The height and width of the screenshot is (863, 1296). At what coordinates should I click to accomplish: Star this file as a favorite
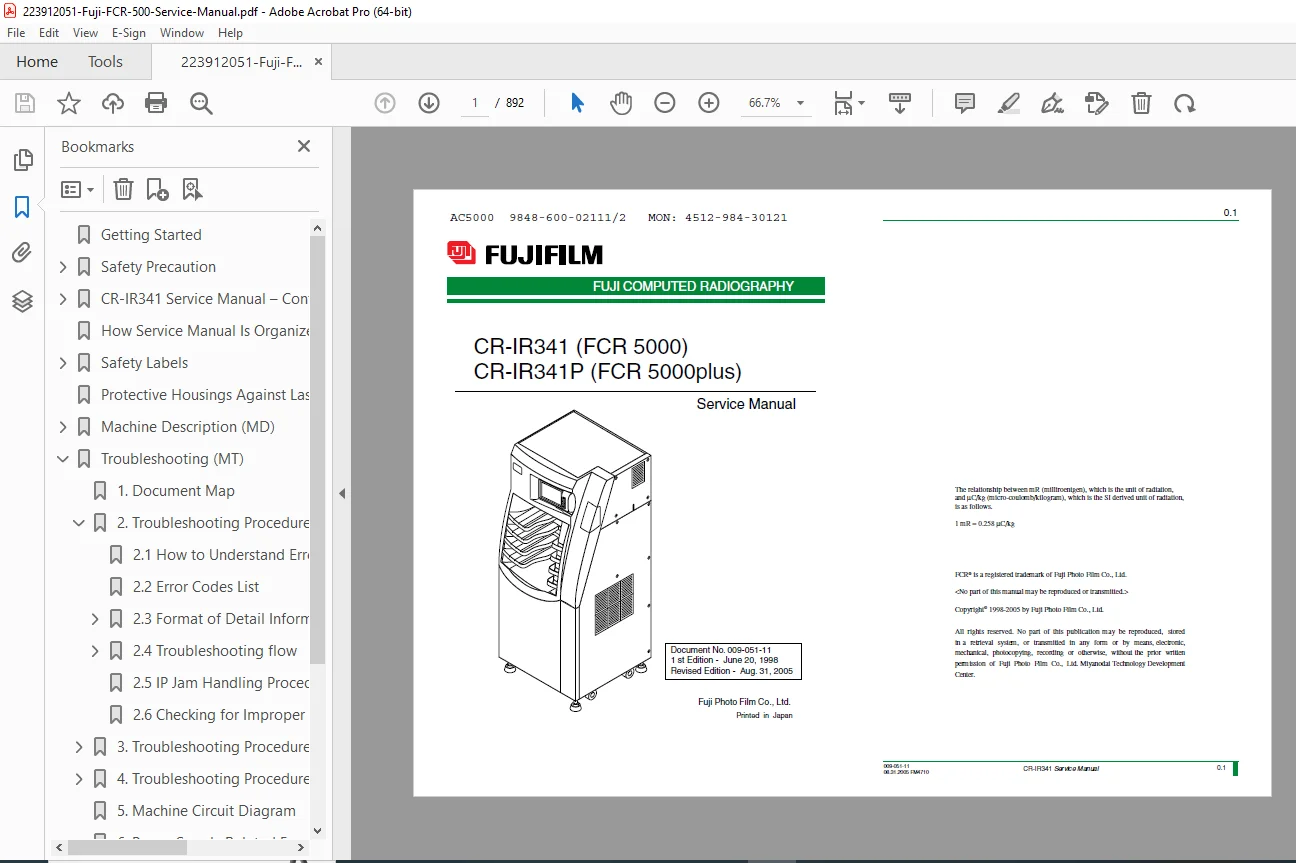[x=69, y=103]
